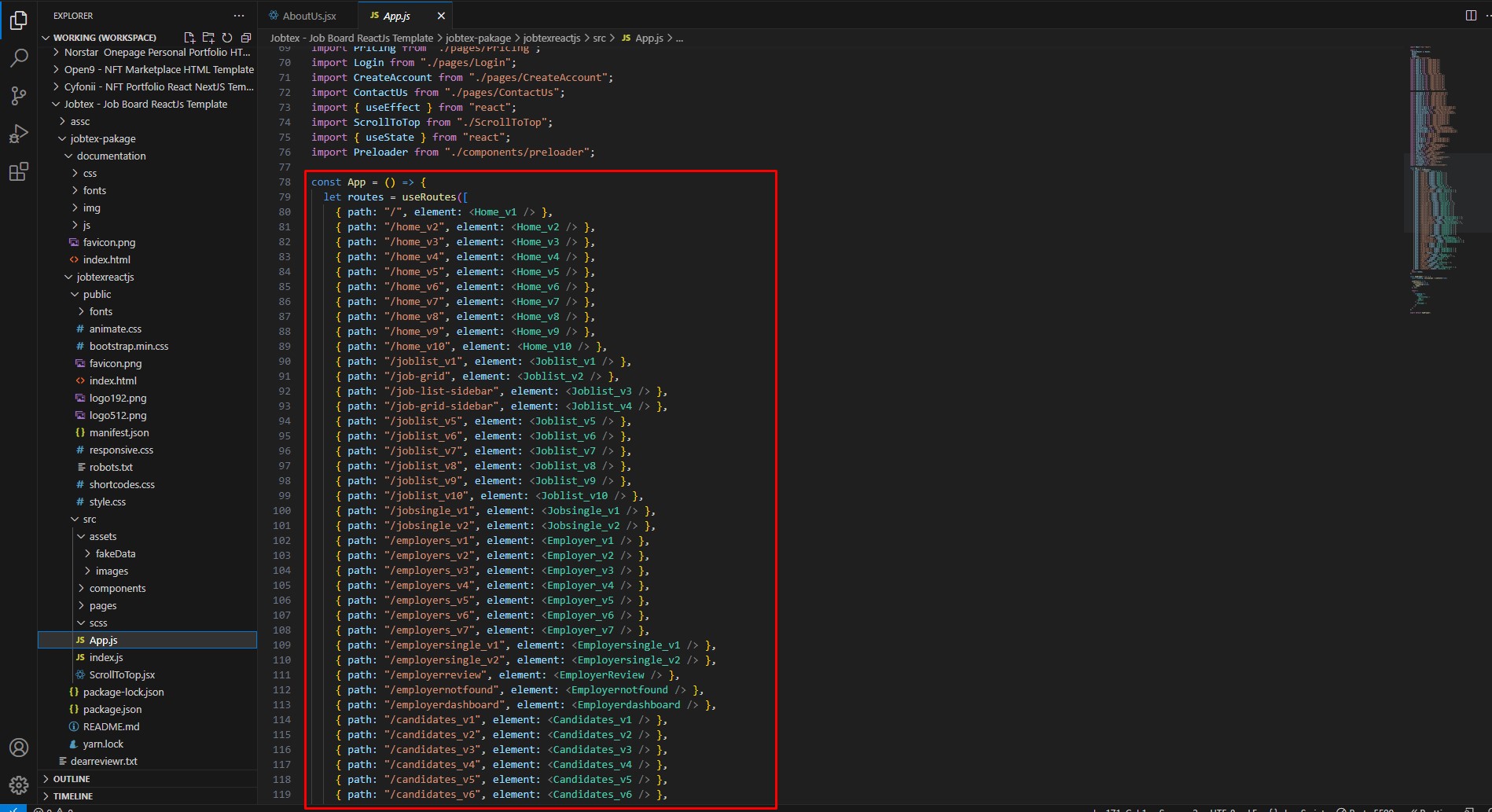
Task: Click the Split Editor Right icon
Action: pyautogui.click(x=1471, y=16)
